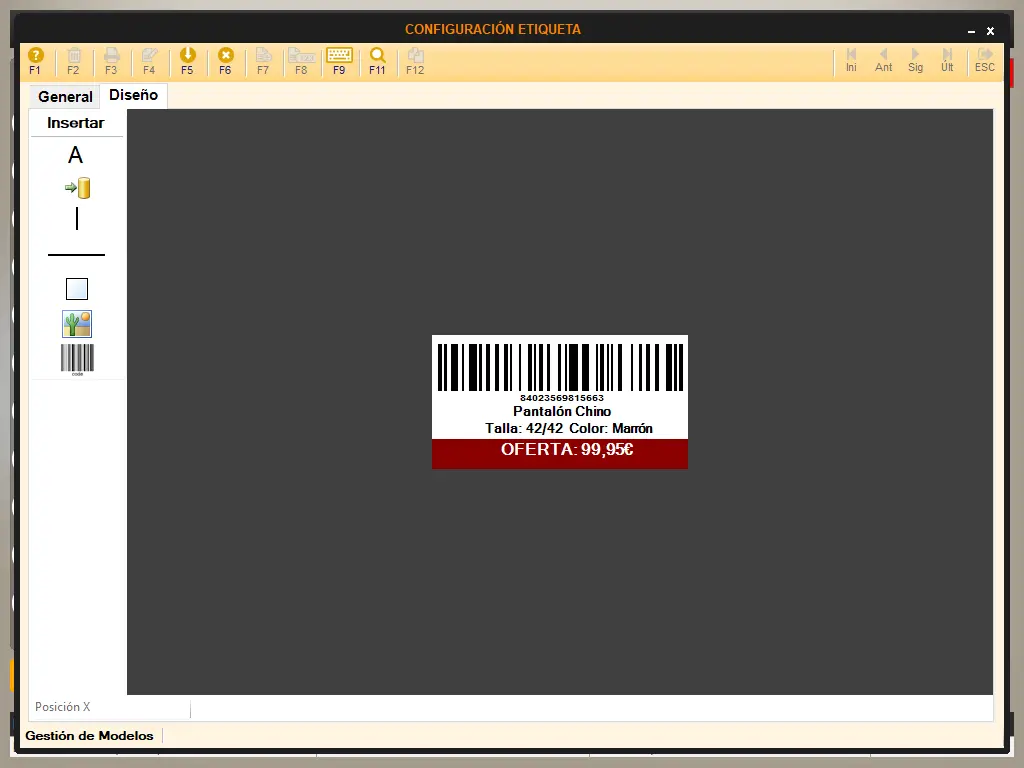Close the Configuración Etiqueta window
The width and height of the screenshot is (1024, 768).
point(990,31)
